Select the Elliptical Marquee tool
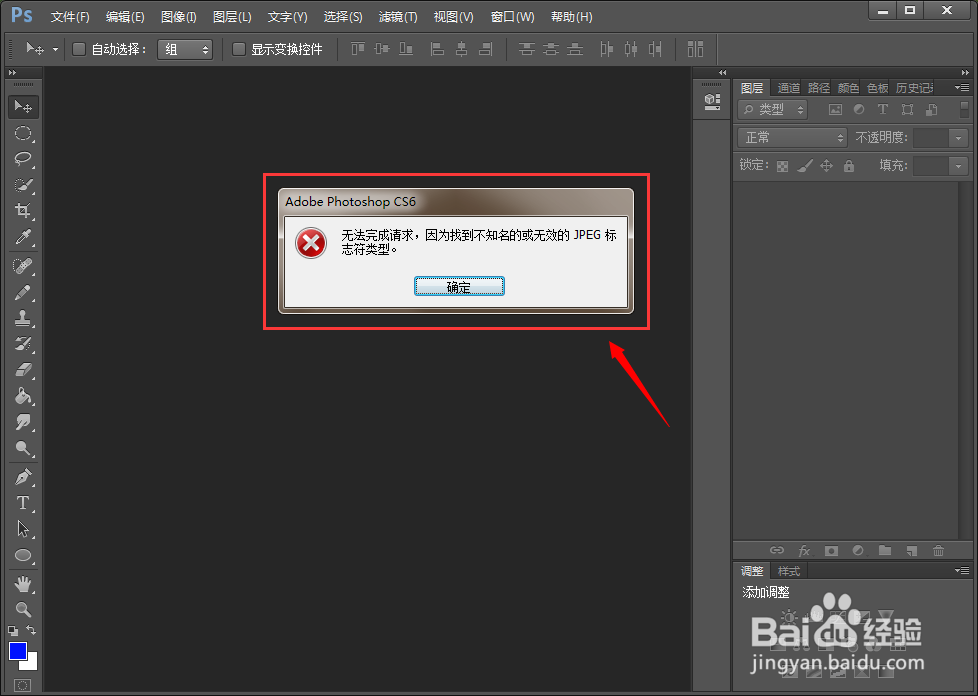This screenshot has height=696, width=978. pos(23,133)
